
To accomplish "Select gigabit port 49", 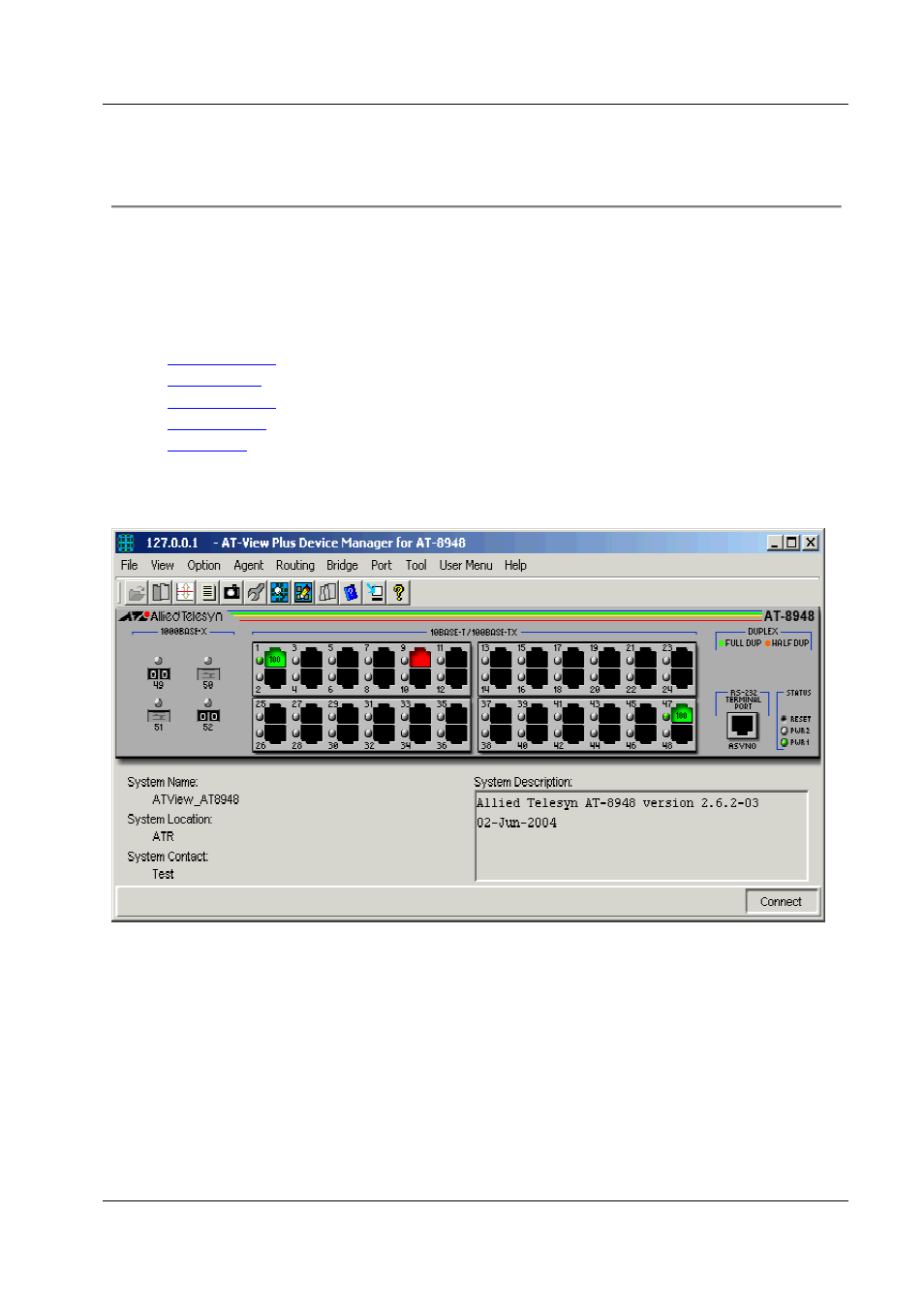I will 159,673.
